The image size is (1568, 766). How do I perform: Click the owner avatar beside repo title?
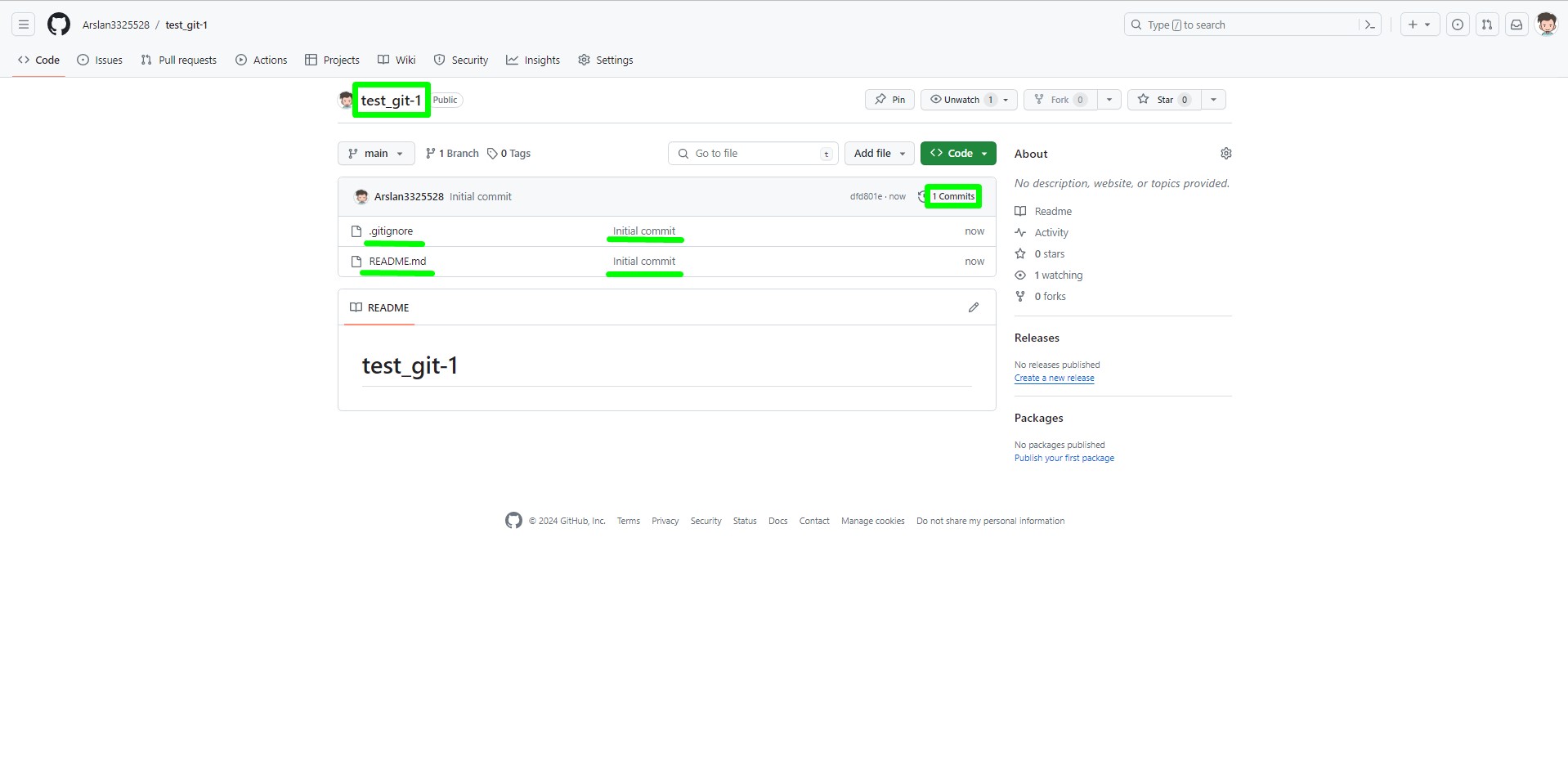pos(346,100)
